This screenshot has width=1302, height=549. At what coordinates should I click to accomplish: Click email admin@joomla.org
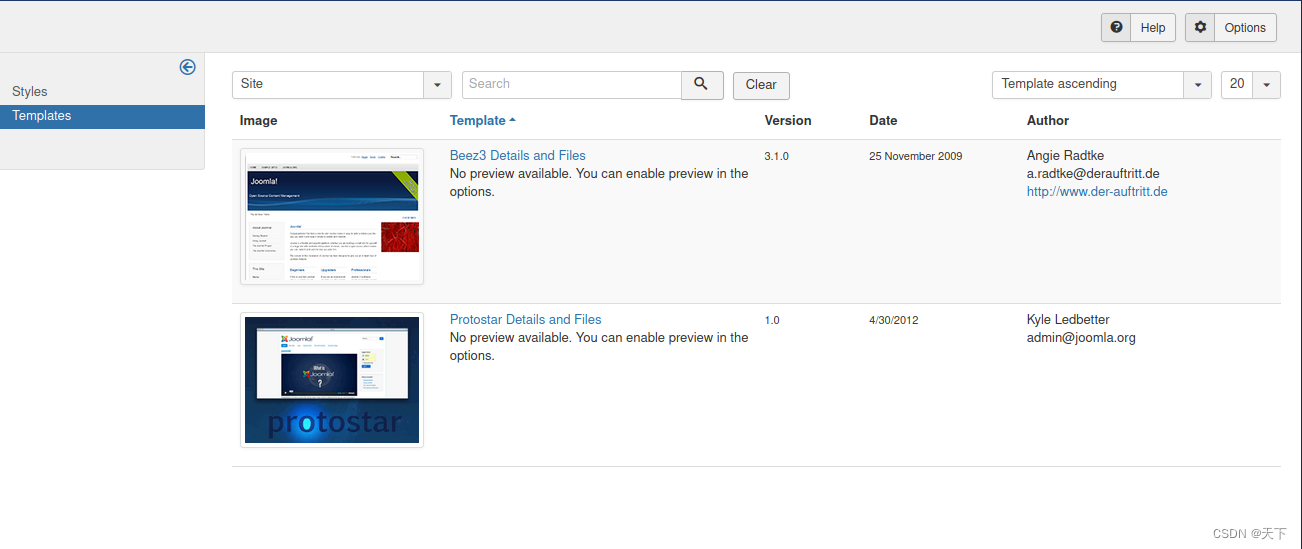[x=1081, y=337]
